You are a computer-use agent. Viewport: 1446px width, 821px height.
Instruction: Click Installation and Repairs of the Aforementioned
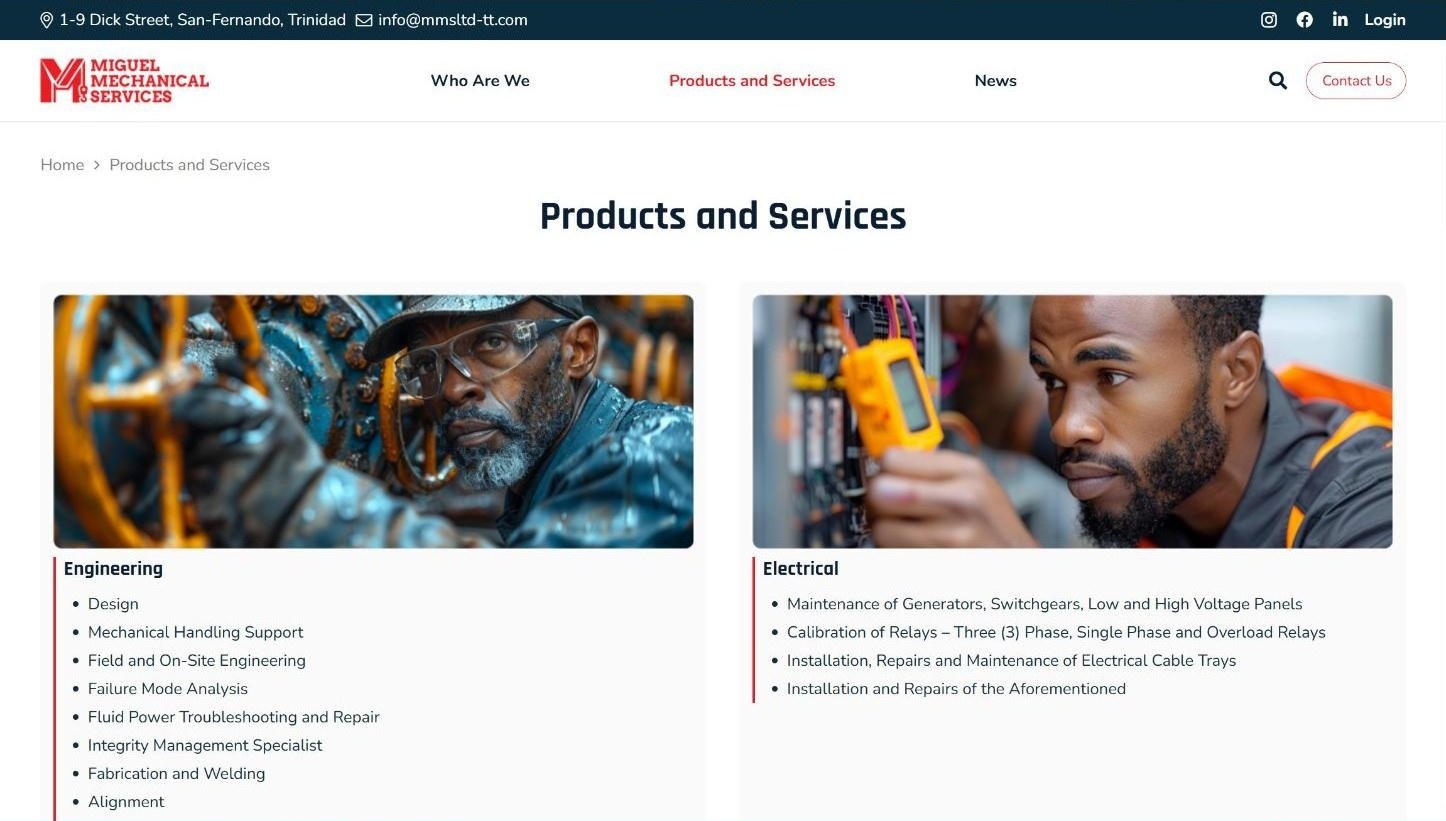pyautogui.click(x=956, y=689)
